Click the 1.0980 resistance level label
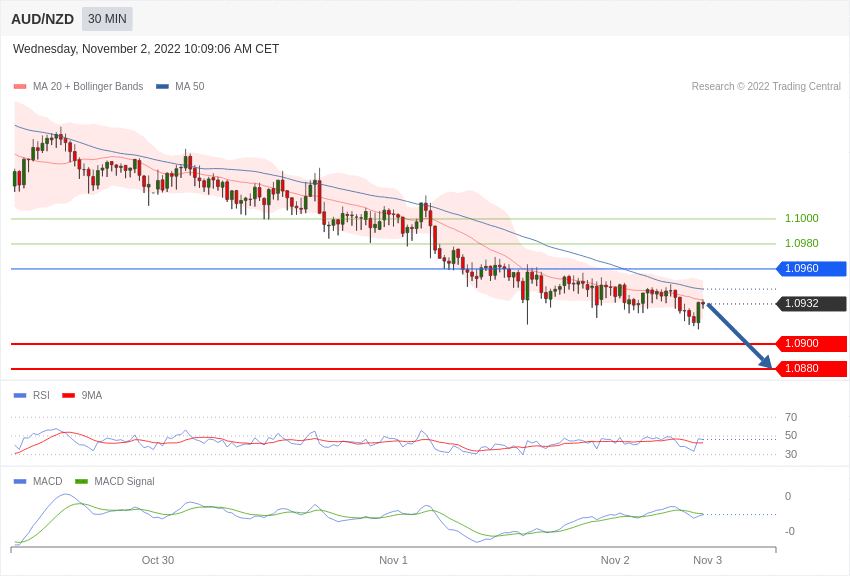 [802, 243]
